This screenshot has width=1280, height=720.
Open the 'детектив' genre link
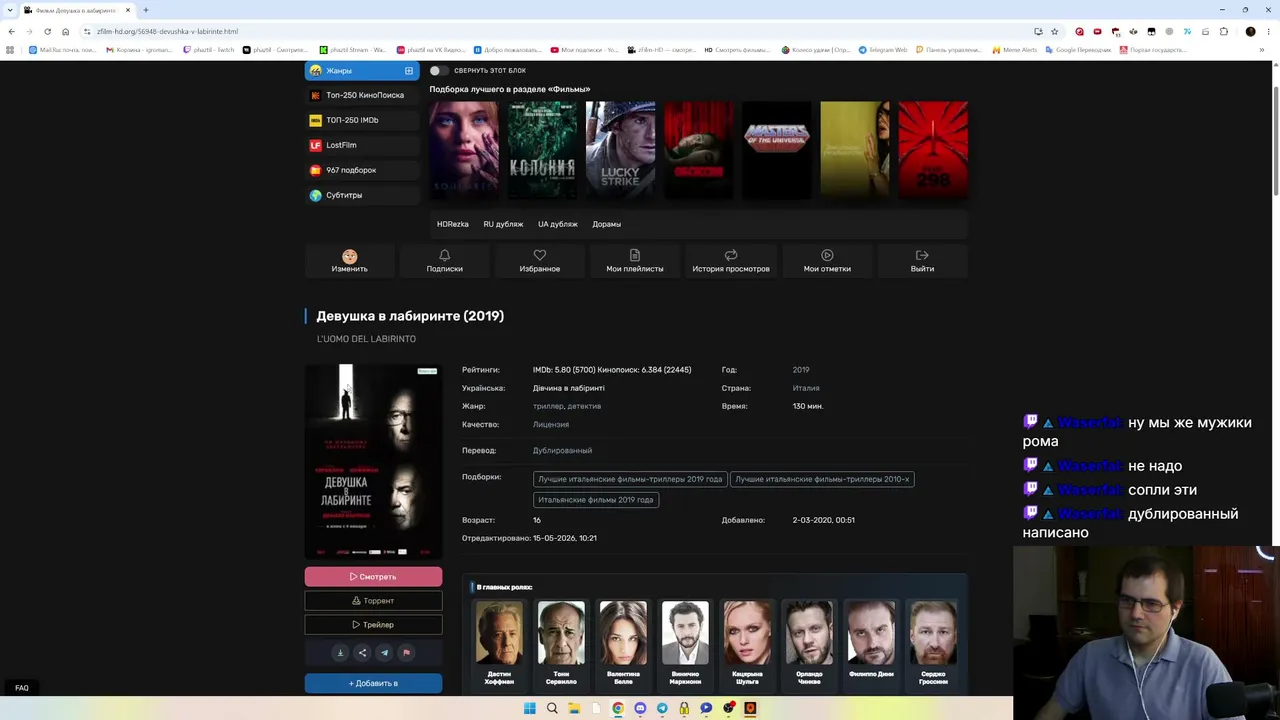pyautogui.click(x=584, y=406)
